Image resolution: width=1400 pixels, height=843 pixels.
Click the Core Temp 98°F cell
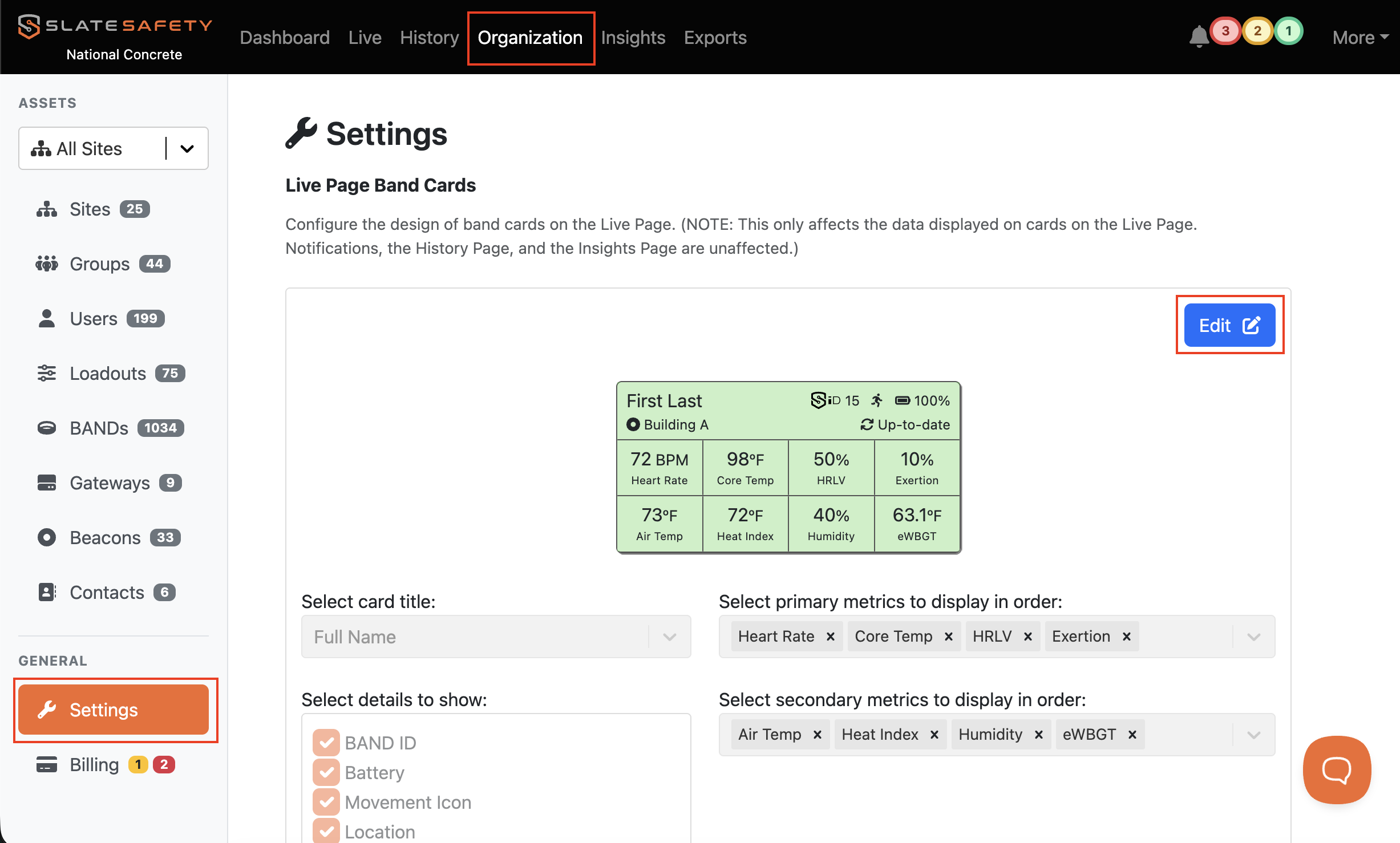(746, 468)
